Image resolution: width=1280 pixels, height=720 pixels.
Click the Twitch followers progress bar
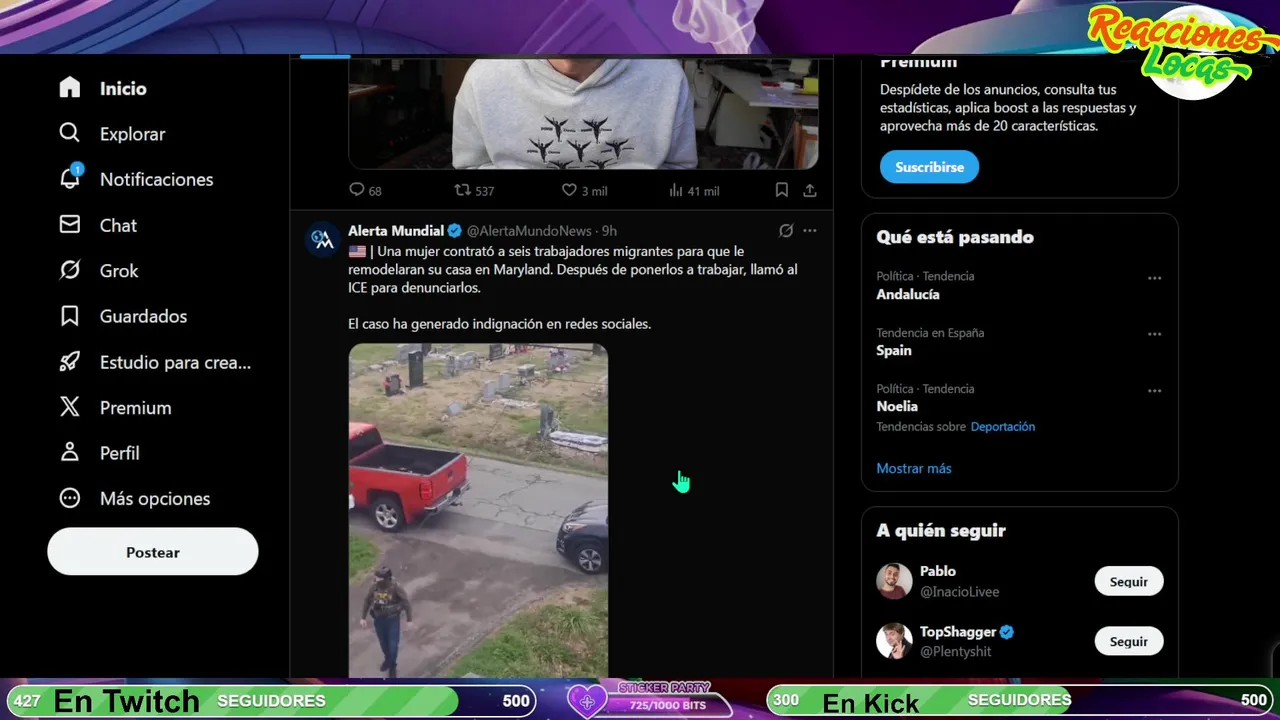pyautogui.click(x=272, y=700)
